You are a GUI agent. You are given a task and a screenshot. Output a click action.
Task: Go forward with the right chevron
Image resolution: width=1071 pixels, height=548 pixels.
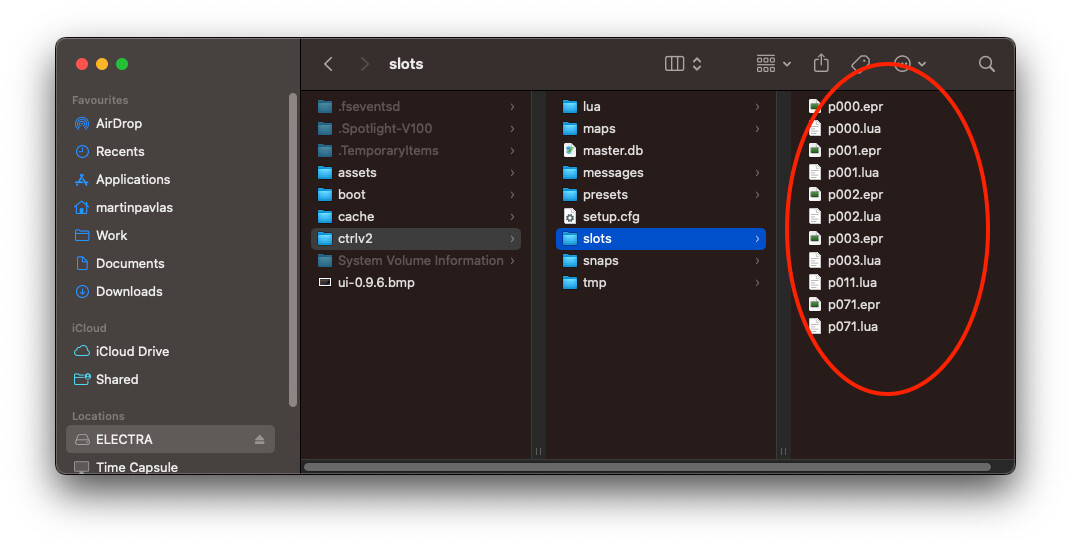[x=364, y=64]
